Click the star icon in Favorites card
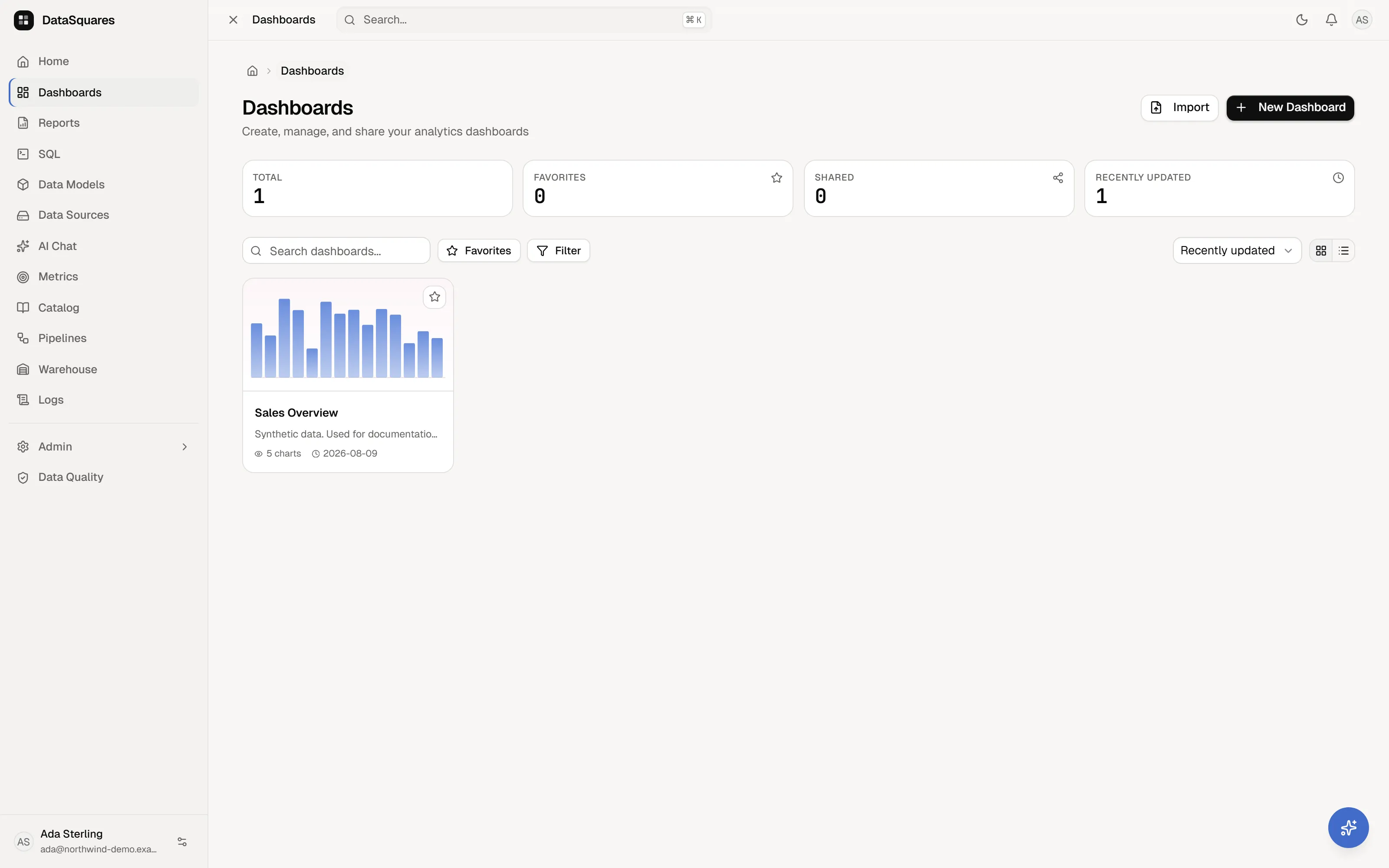 coord(777,178)
